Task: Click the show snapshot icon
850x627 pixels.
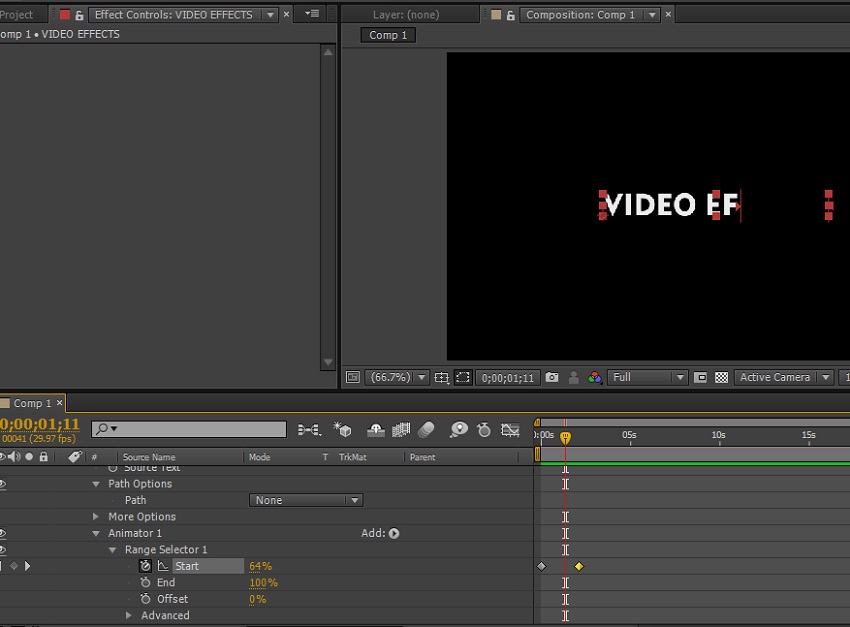Action: point(574,378)
